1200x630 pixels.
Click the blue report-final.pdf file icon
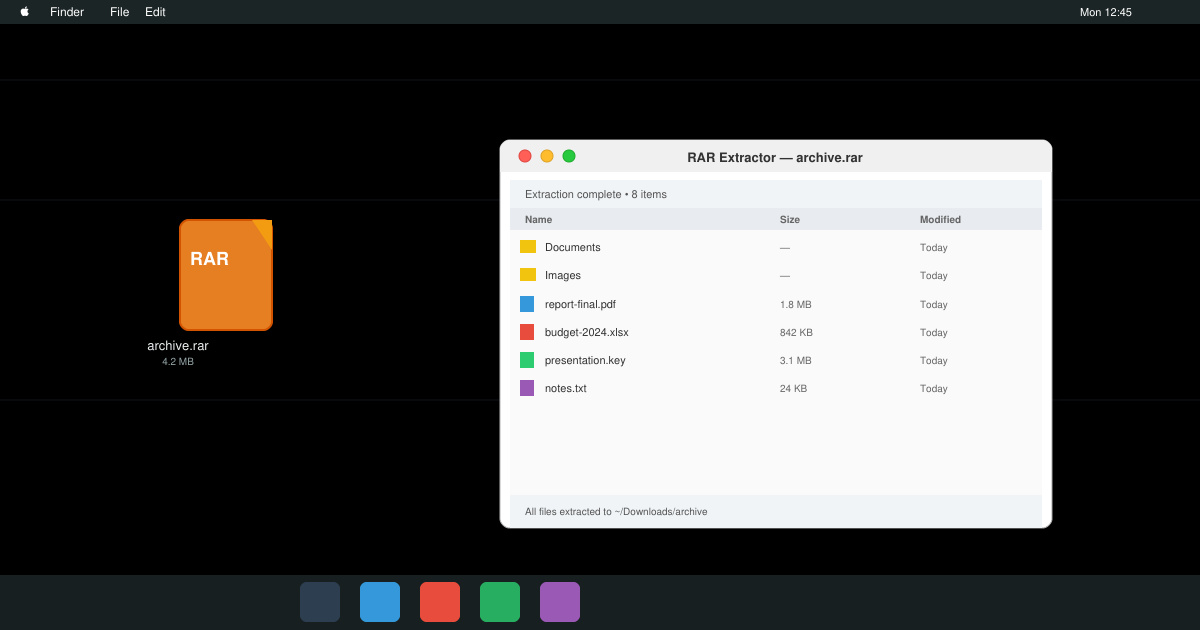[x=527, y=304]
